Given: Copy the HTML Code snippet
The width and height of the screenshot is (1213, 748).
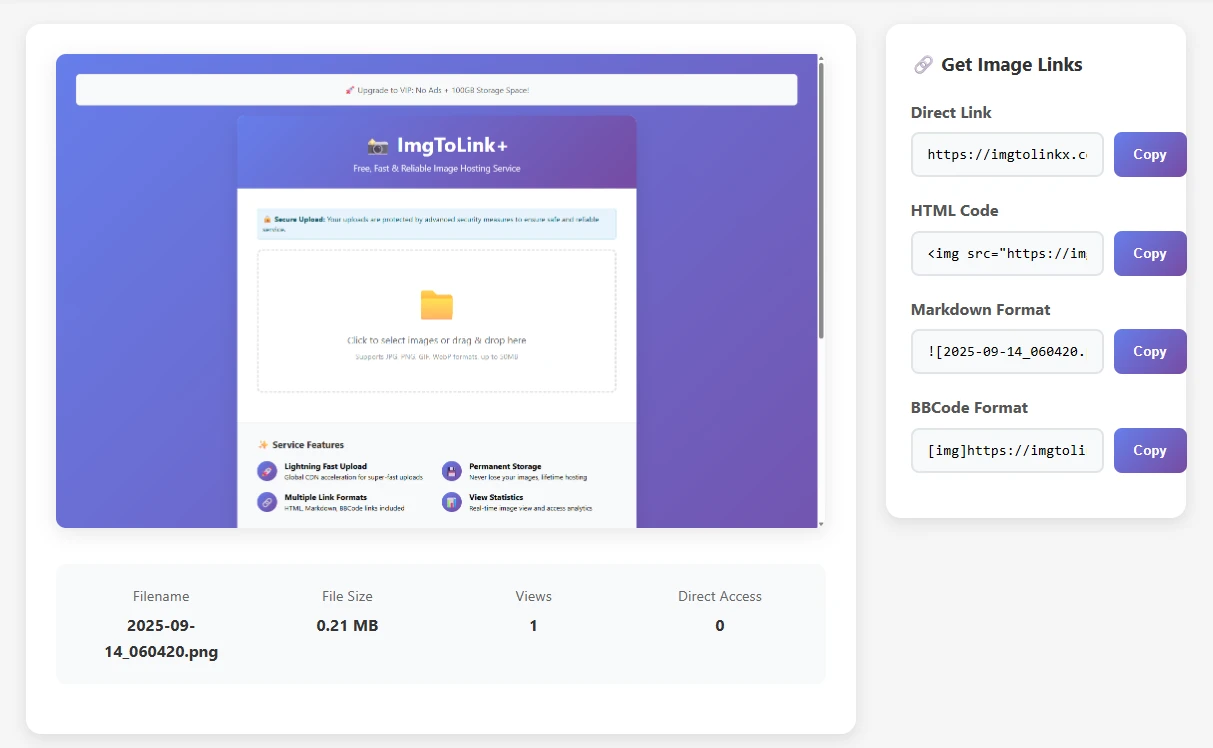Looking at the screenshot, I should 1149,253.
